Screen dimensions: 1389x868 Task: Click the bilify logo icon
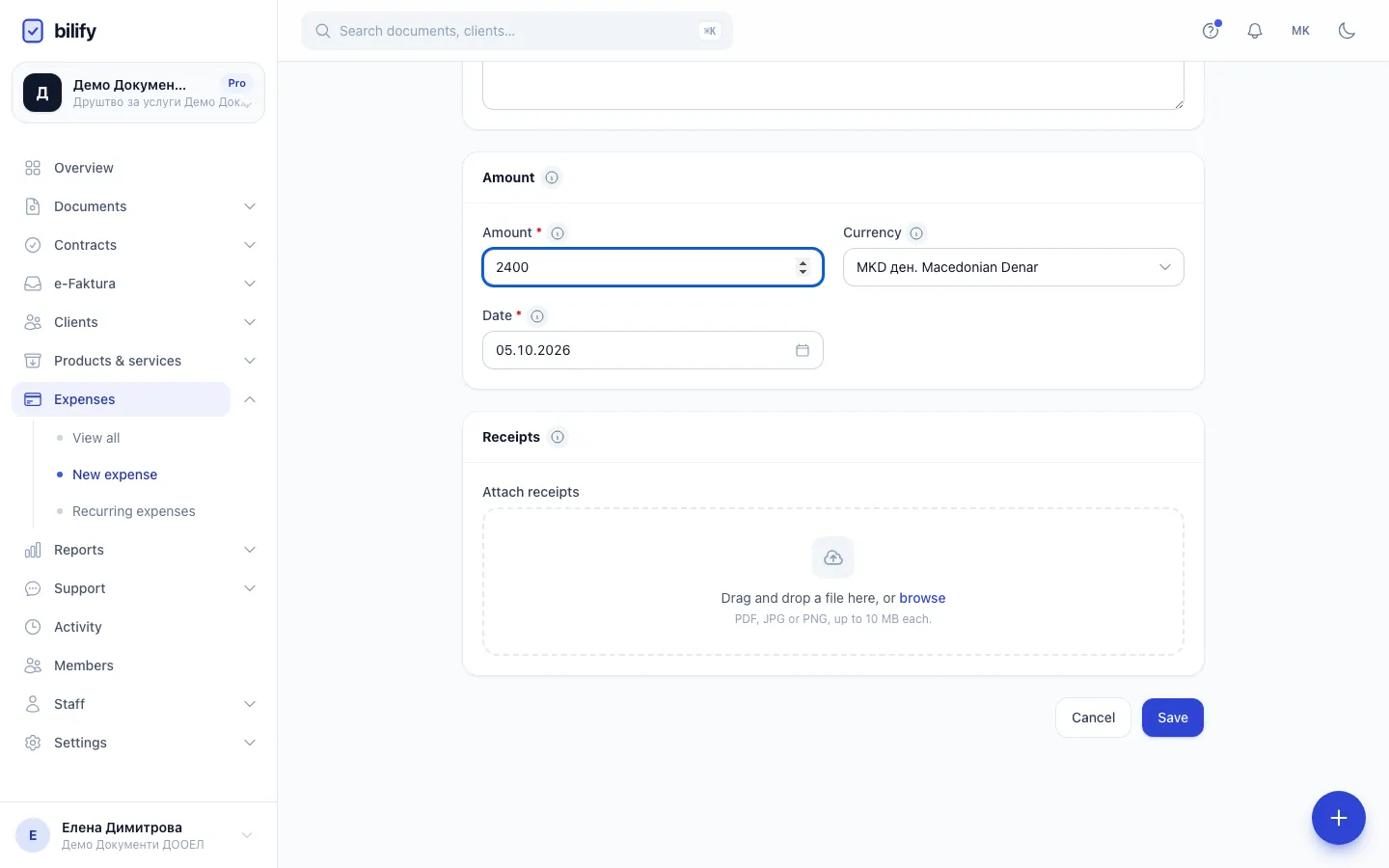coord(33,31)
